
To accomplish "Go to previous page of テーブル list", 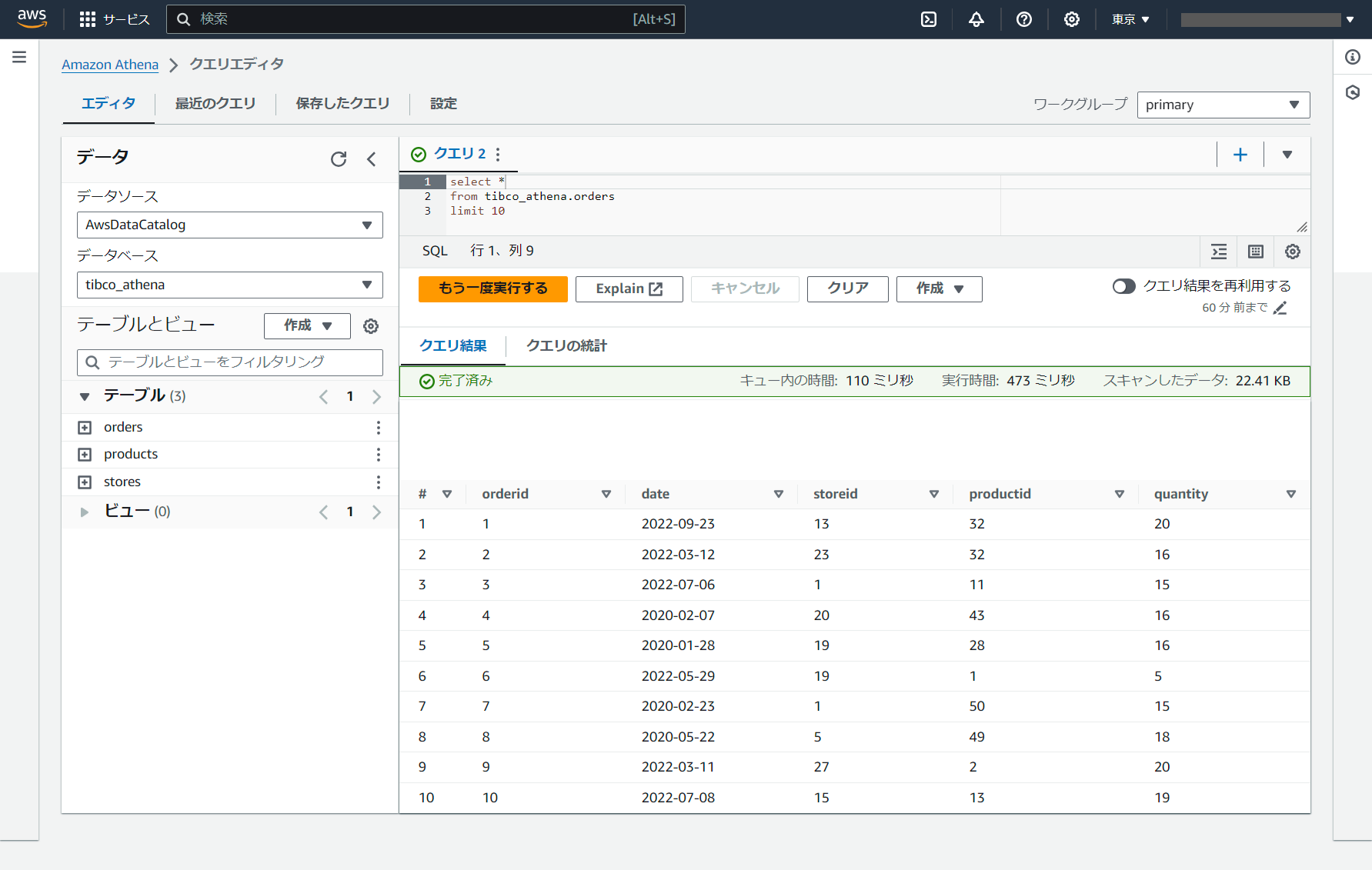I will 323,397.
